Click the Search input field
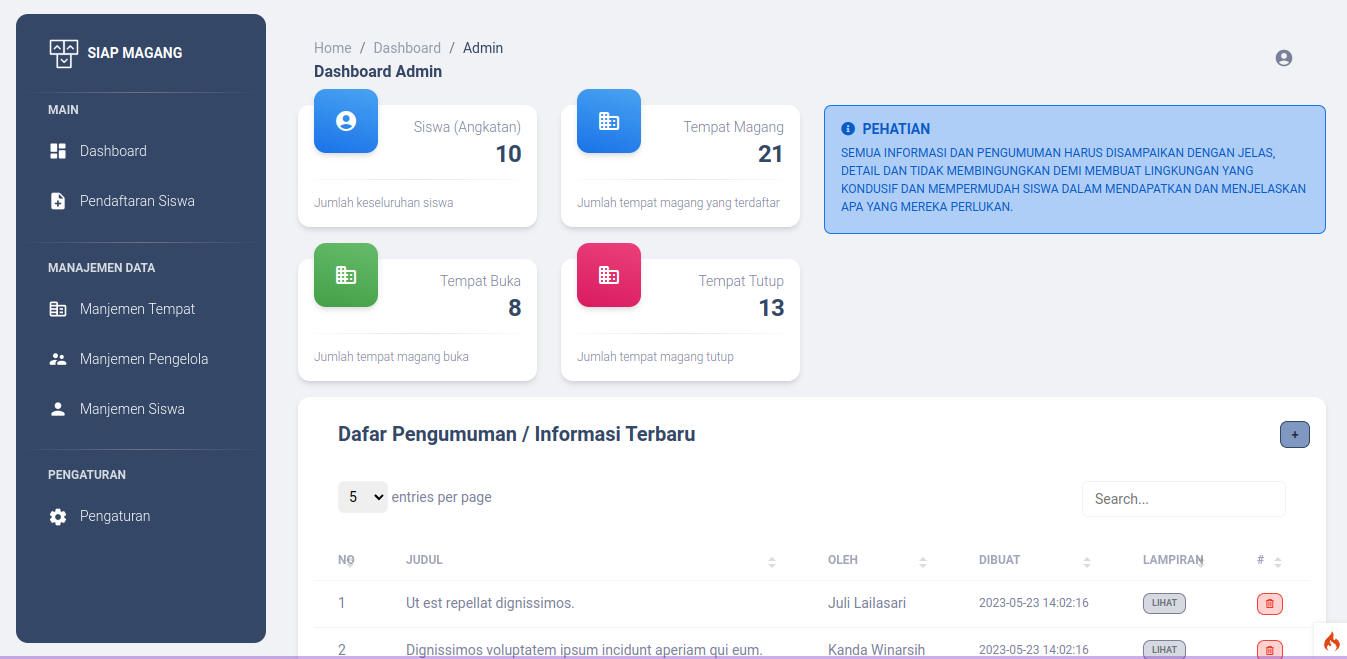The width and height of the screenshot is (1347, 659). point(1183,499)
